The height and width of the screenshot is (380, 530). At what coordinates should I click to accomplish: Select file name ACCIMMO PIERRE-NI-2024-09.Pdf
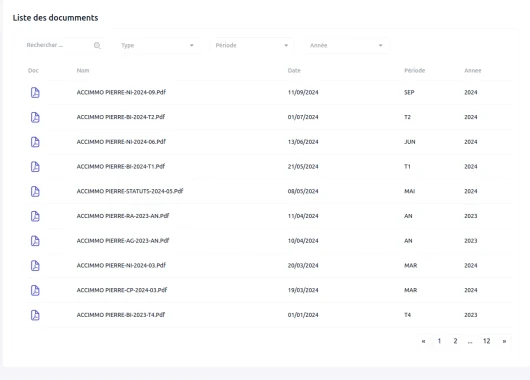point(121,92)
